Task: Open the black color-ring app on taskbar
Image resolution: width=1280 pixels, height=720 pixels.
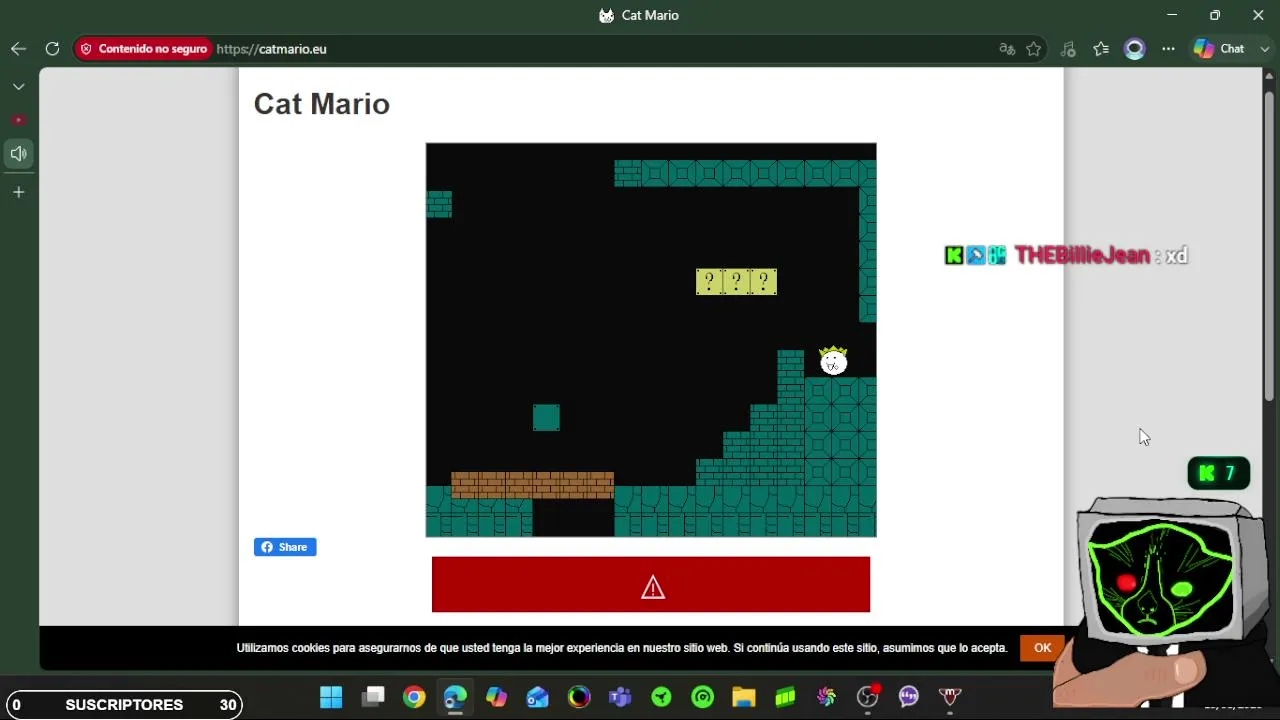Action: point(579,697)
